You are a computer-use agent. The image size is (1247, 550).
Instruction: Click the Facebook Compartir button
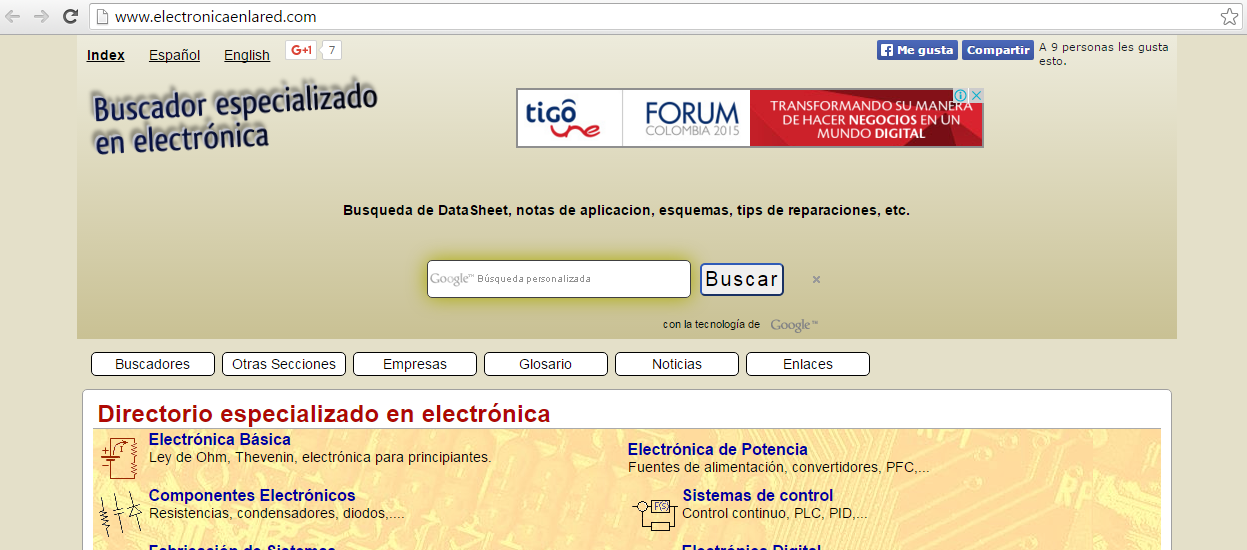tap(998, 50)
